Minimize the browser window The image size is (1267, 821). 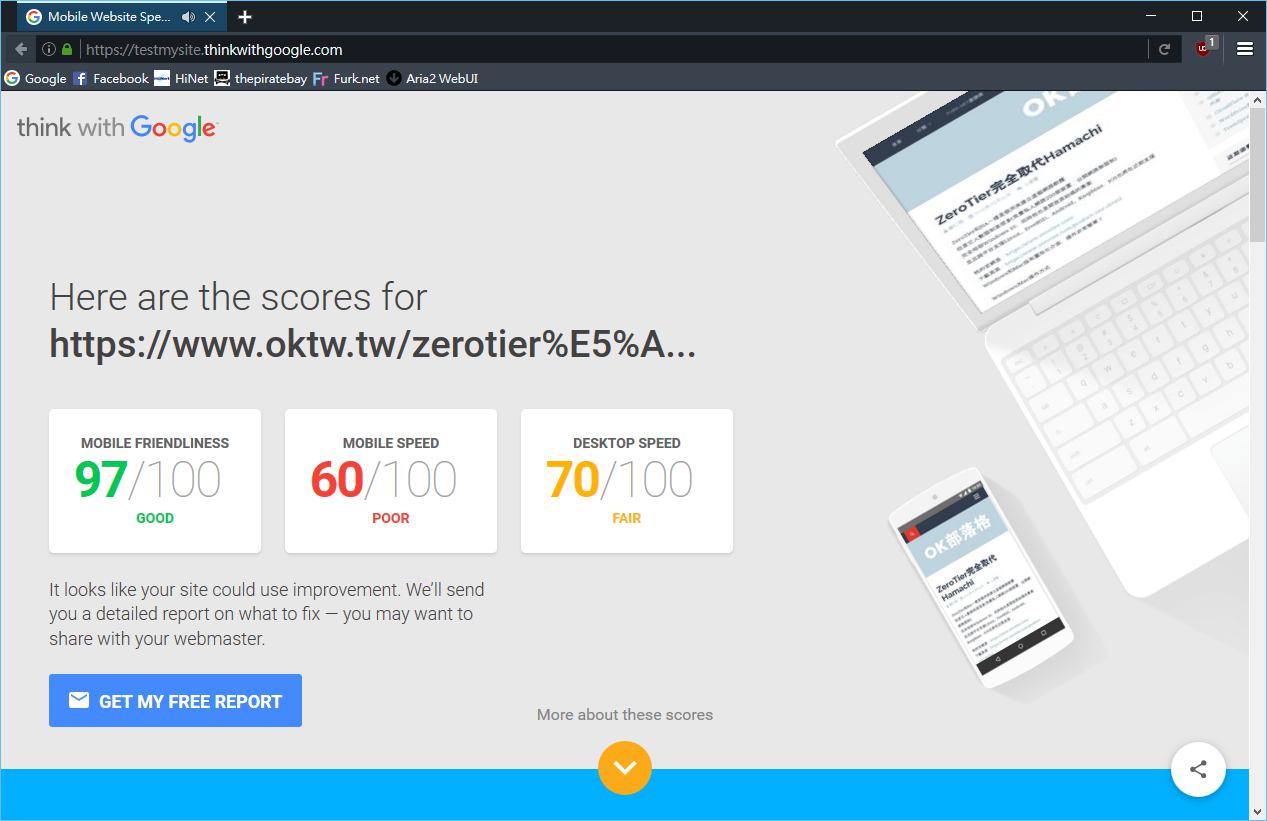[x=1150, y=16]
